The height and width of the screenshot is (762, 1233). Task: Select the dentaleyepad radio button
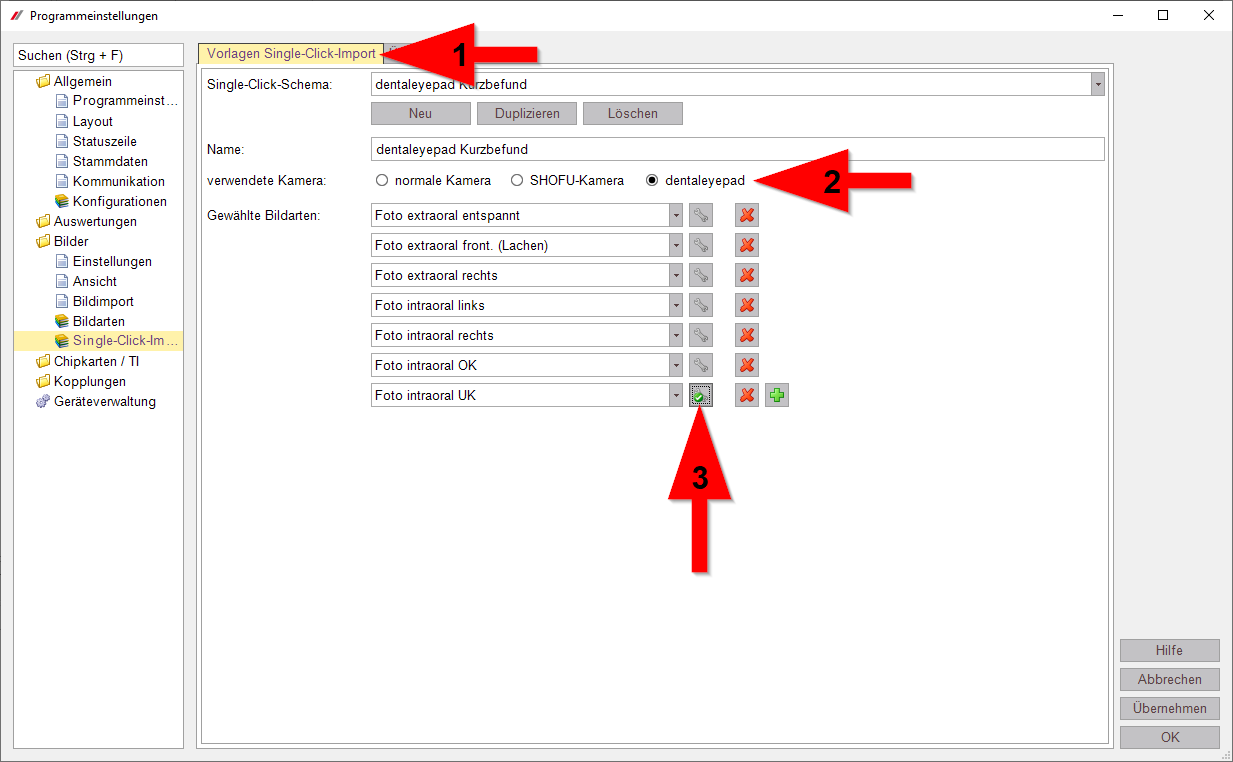pyautogui.click(x=652, y=181)
